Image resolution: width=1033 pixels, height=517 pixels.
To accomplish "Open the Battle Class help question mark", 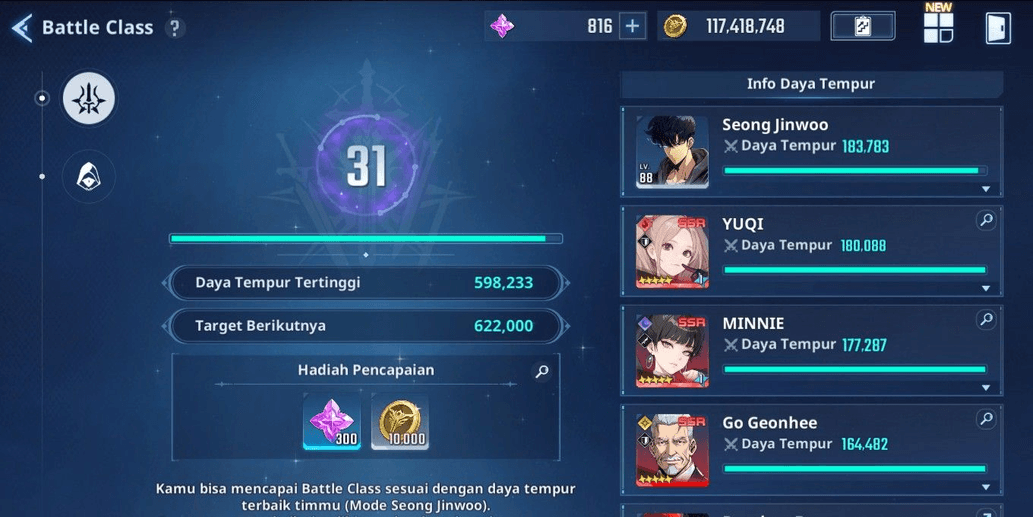I will coord(175,28).
